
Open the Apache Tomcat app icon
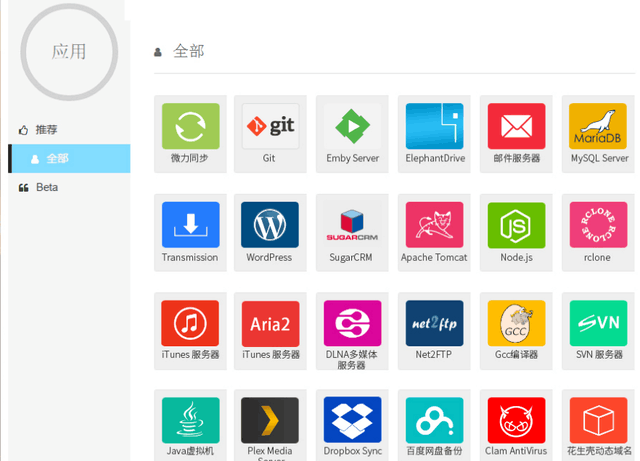click(434, 225)
